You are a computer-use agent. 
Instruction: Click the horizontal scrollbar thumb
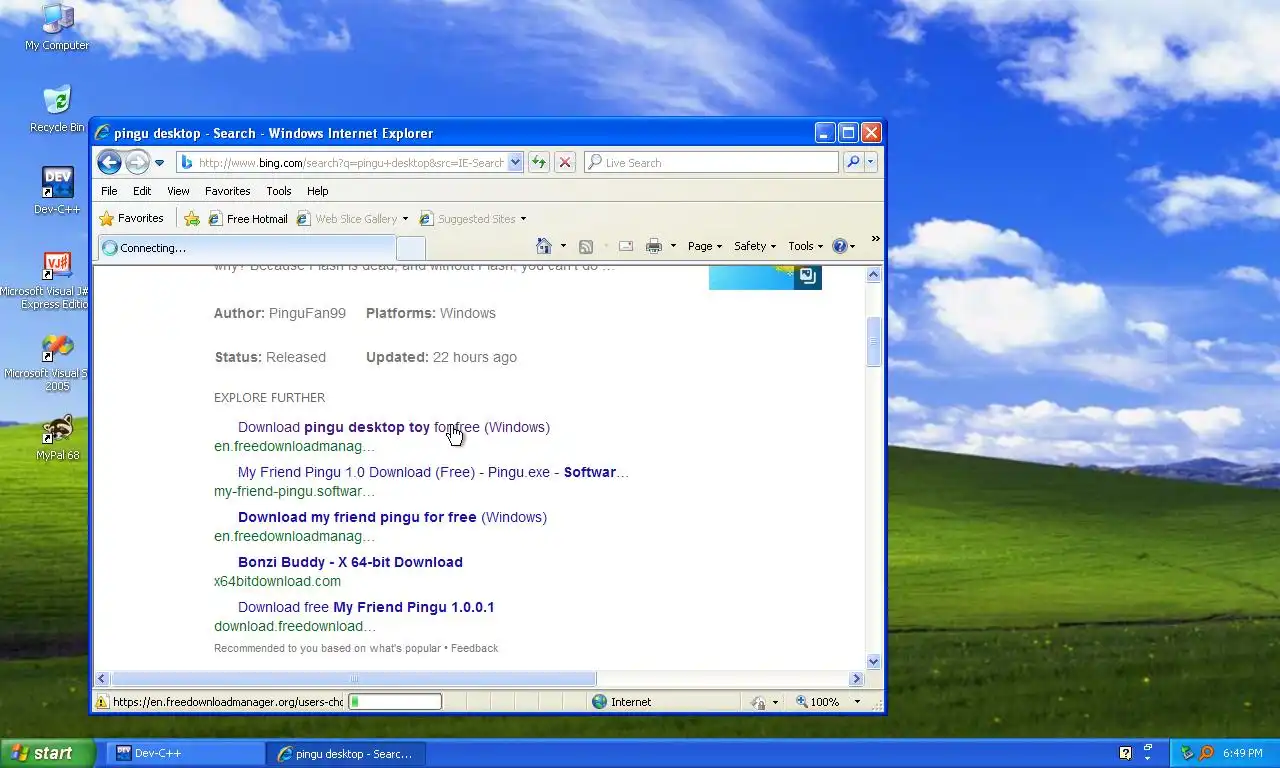[353, 679]
